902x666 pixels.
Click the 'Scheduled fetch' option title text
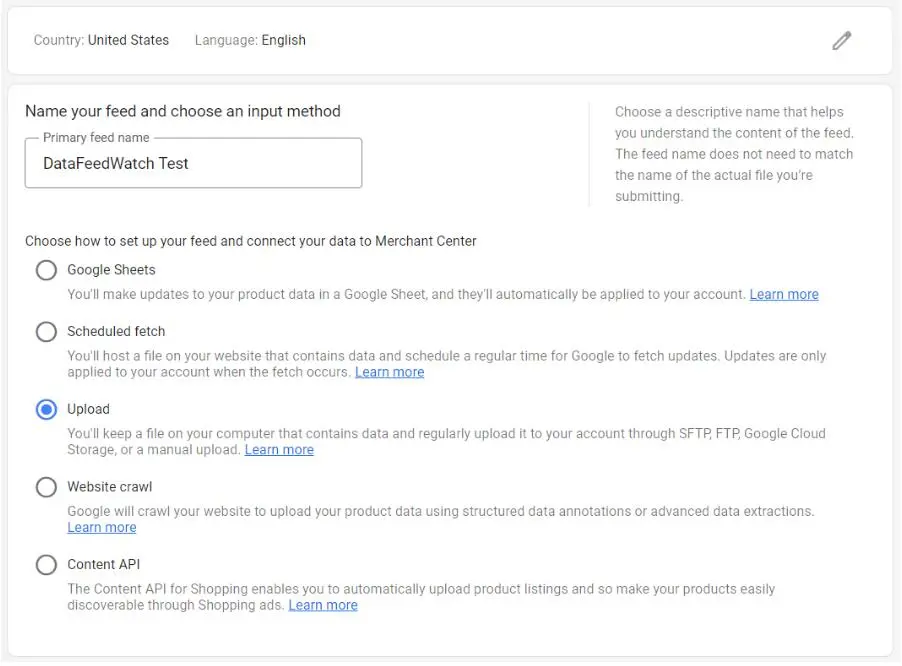click(x=116, y=331)
